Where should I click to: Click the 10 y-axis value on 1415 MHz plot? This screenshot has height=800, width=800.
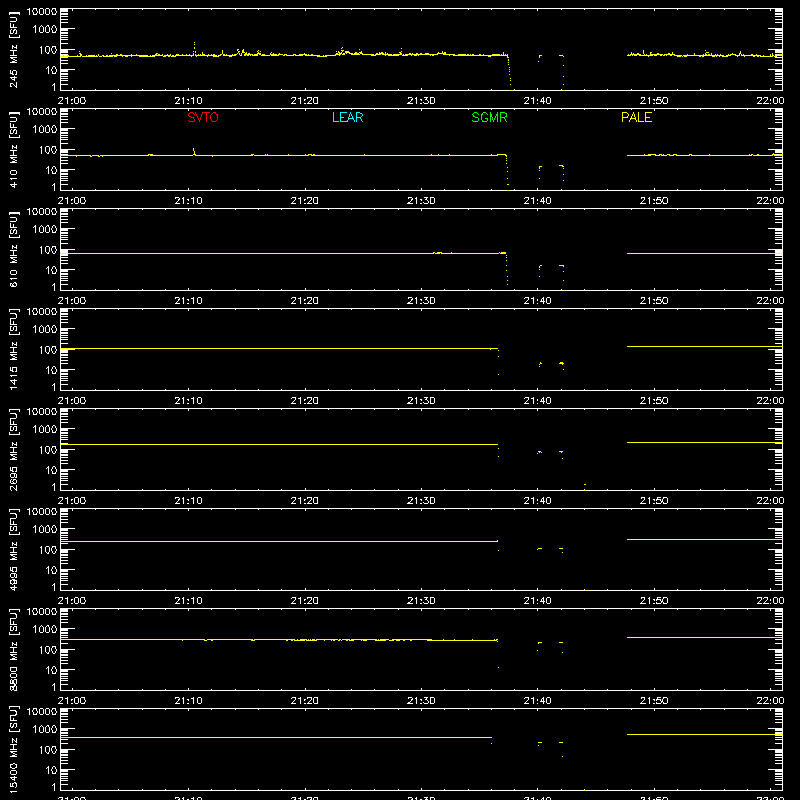pos(51,370)
